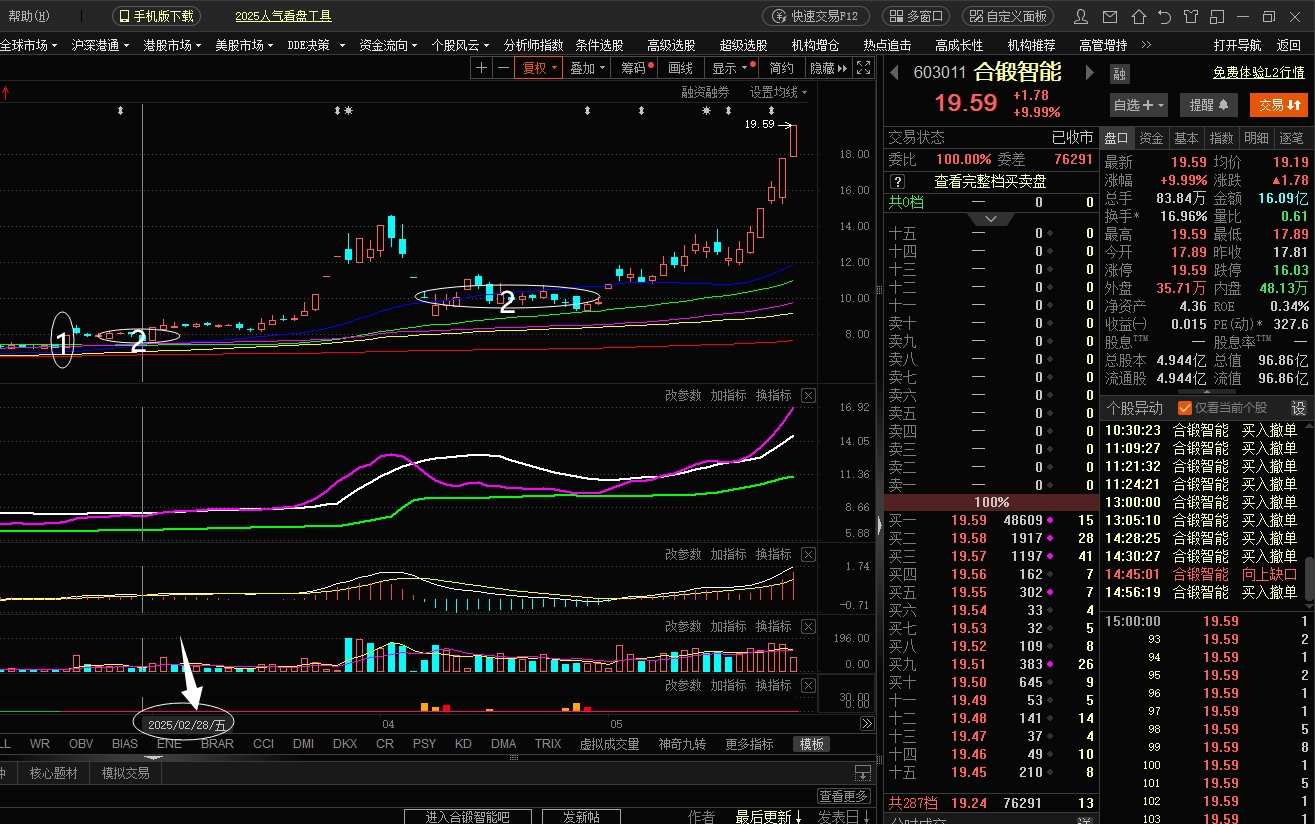Open 快速交易F12 quick trade
Screen dimensions: 1315x824
click(816, 16)
